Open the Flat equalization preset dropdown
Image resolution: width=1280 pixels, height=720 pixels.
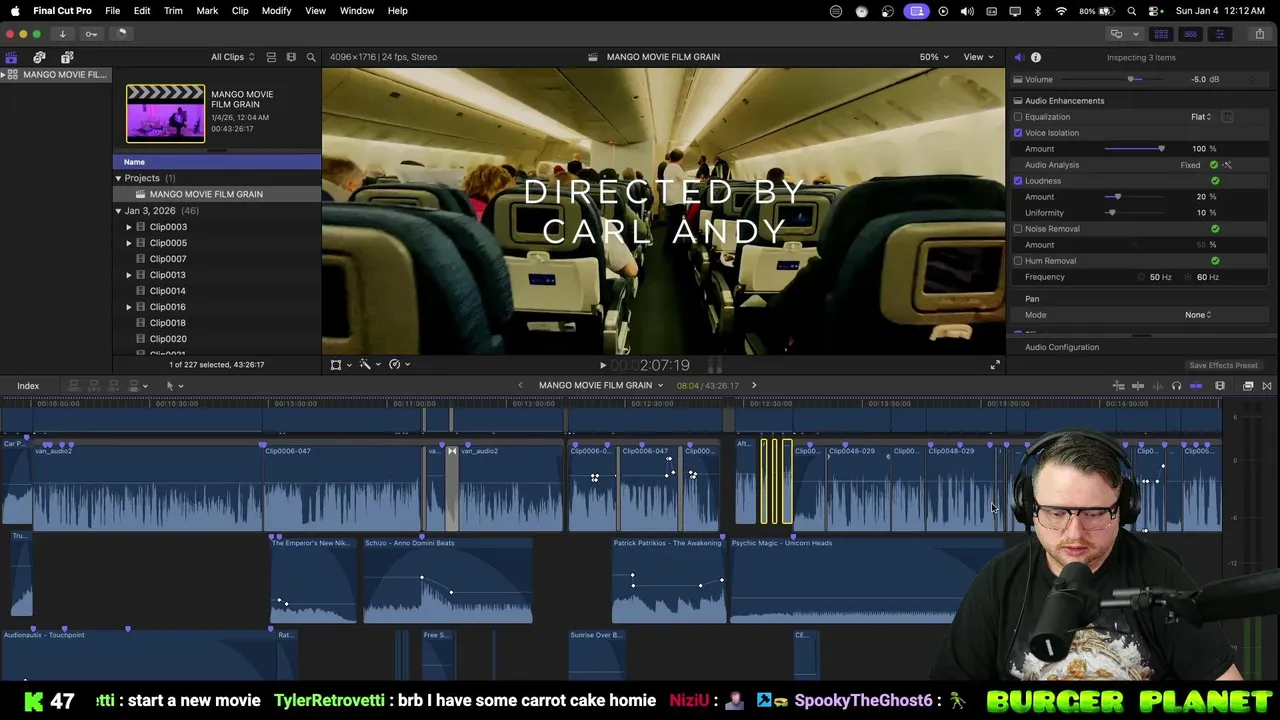click(x=1201, y=117)
